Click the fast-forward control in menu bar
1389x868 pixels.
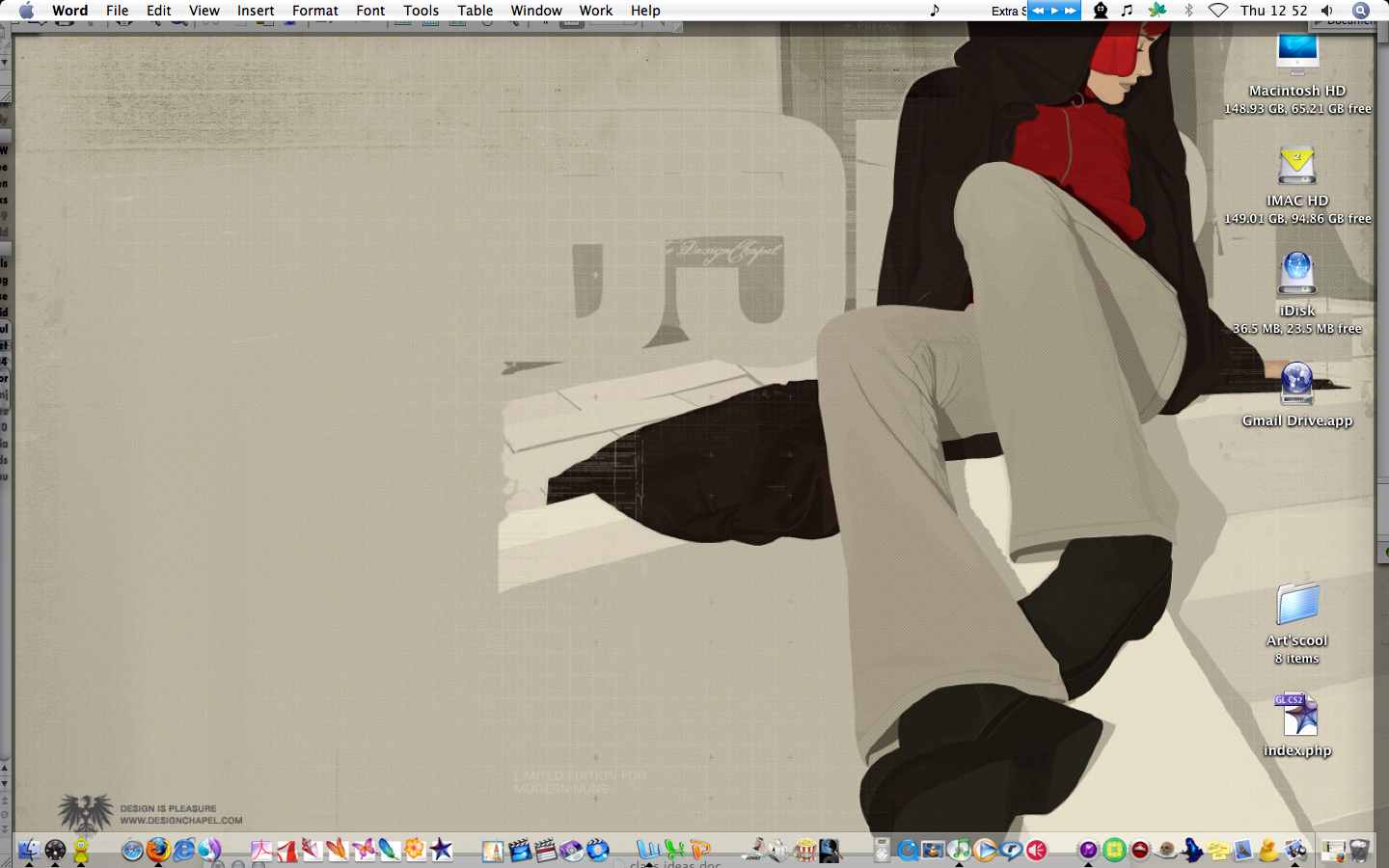(1070, 11)
